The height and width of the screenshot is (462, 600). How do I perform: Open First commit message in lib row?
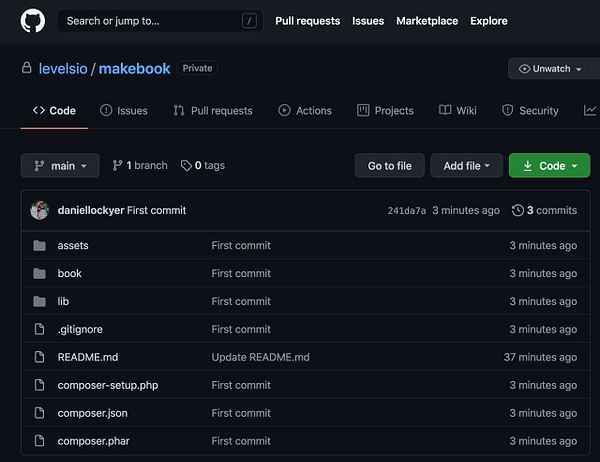pos(241,301)
